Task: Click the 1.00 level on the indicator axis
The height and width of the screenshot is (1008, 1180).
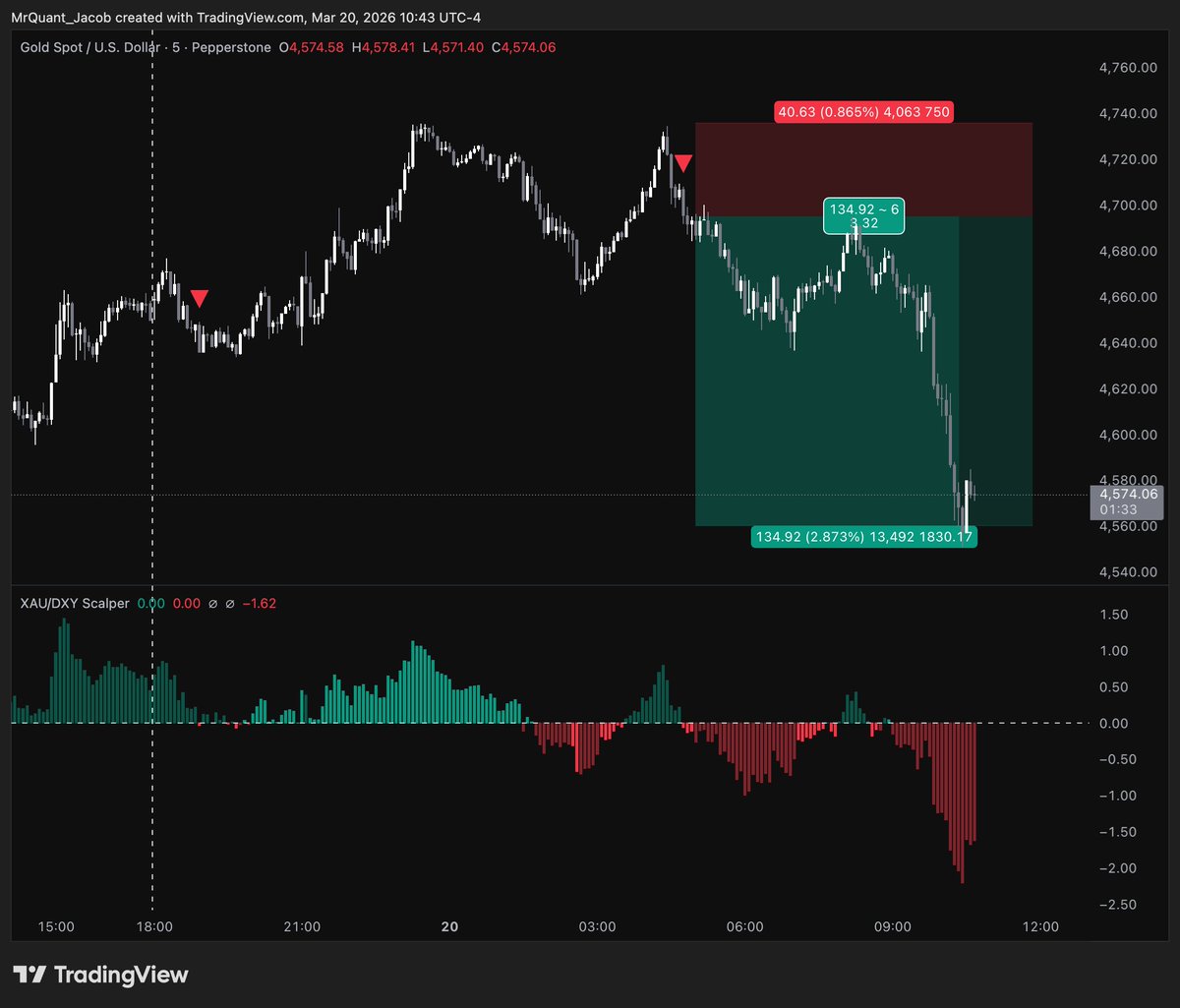Action: tap(1114, 651)
